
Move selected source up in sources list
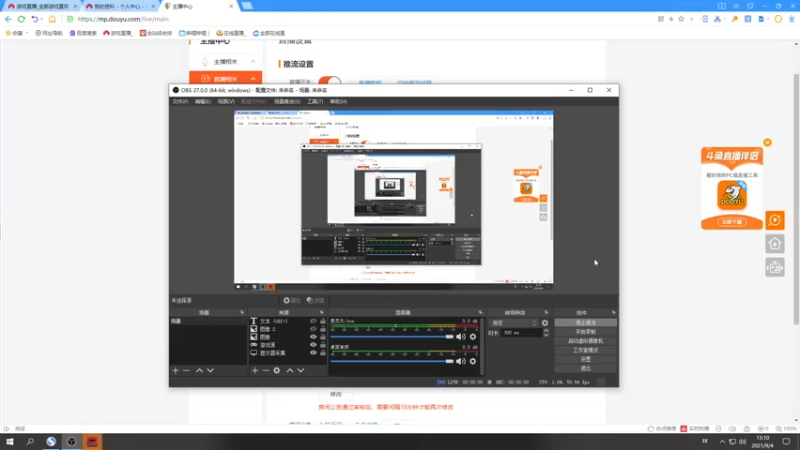coord(290,370)
